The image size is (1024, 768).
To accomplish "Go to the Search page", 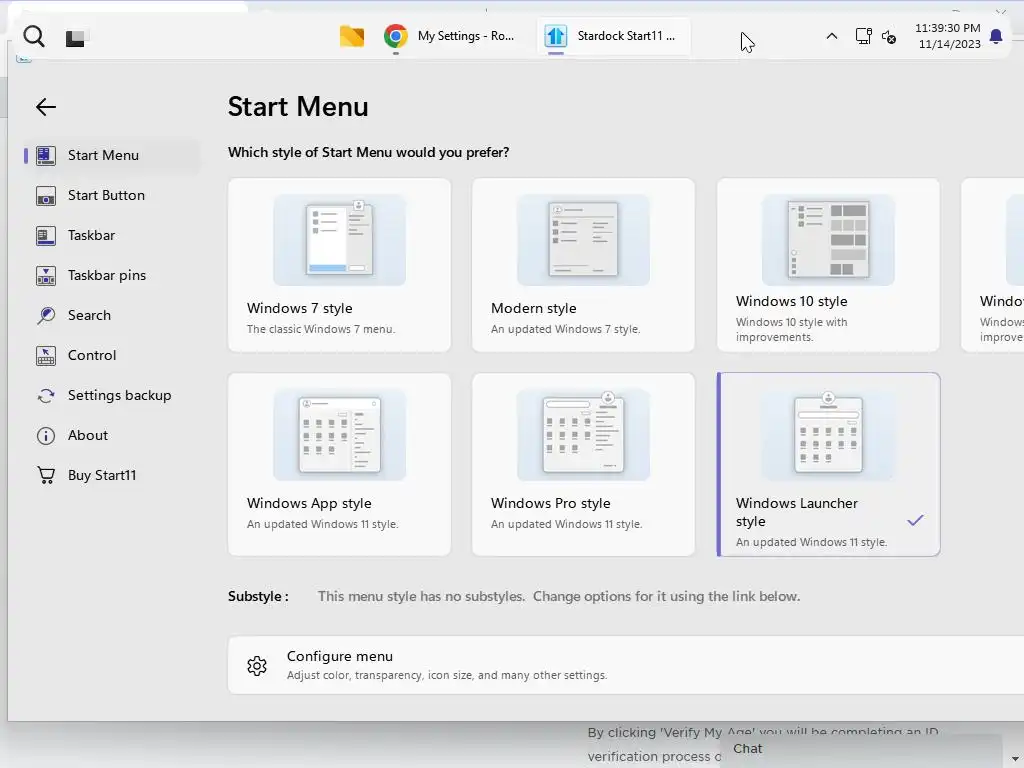I will (112, 315).
